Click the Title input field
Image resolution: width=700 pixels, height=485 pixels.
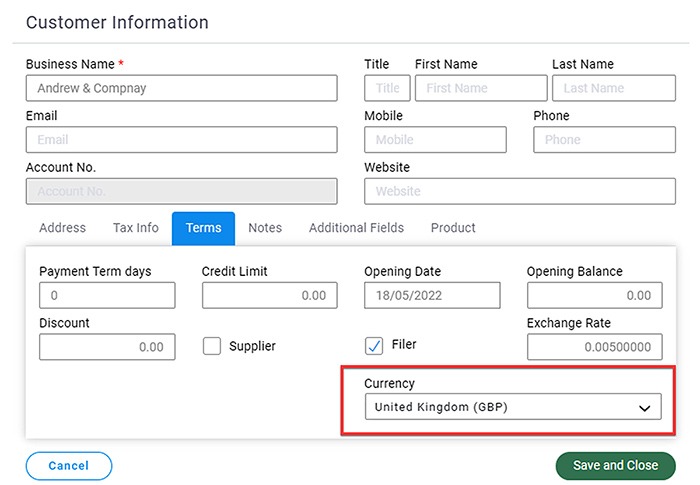(387, 88)
